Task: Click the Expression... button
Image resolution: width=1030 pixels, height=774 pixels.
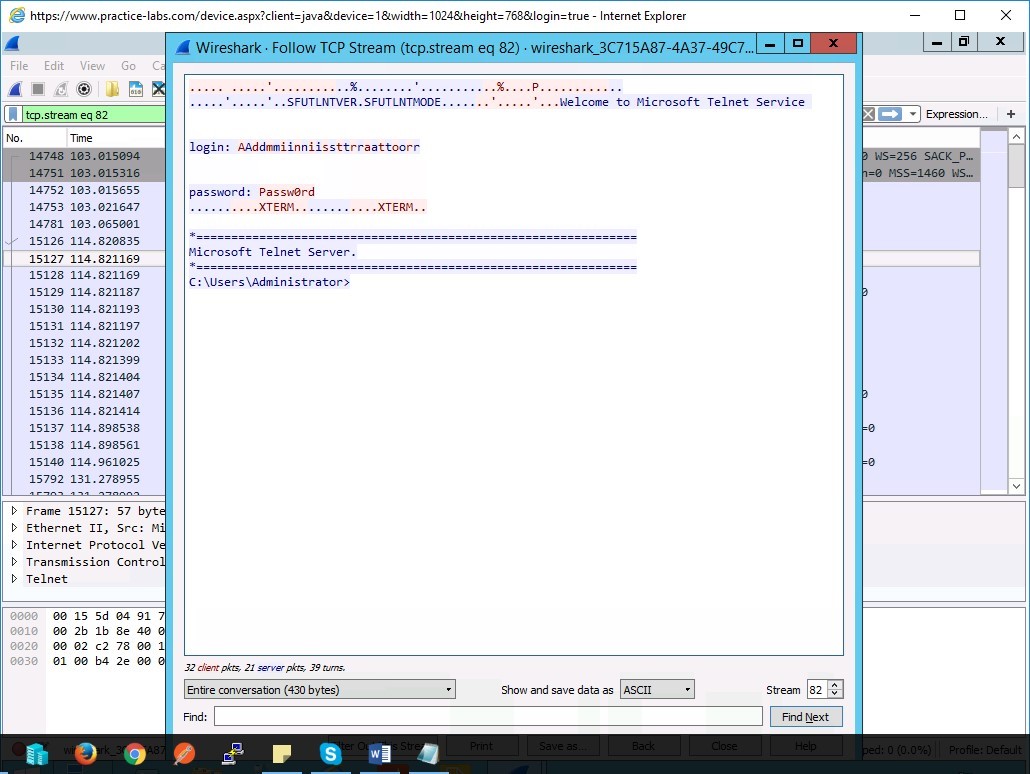Action: 956,114
